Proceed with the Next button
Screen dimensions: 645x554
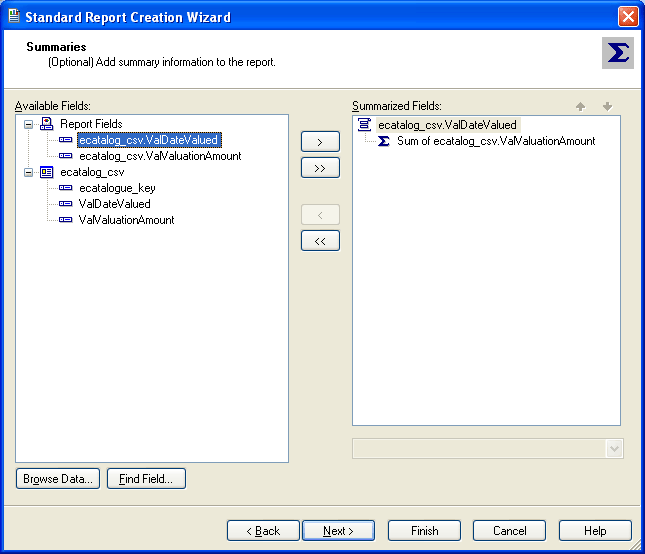[x=338, y=531]
